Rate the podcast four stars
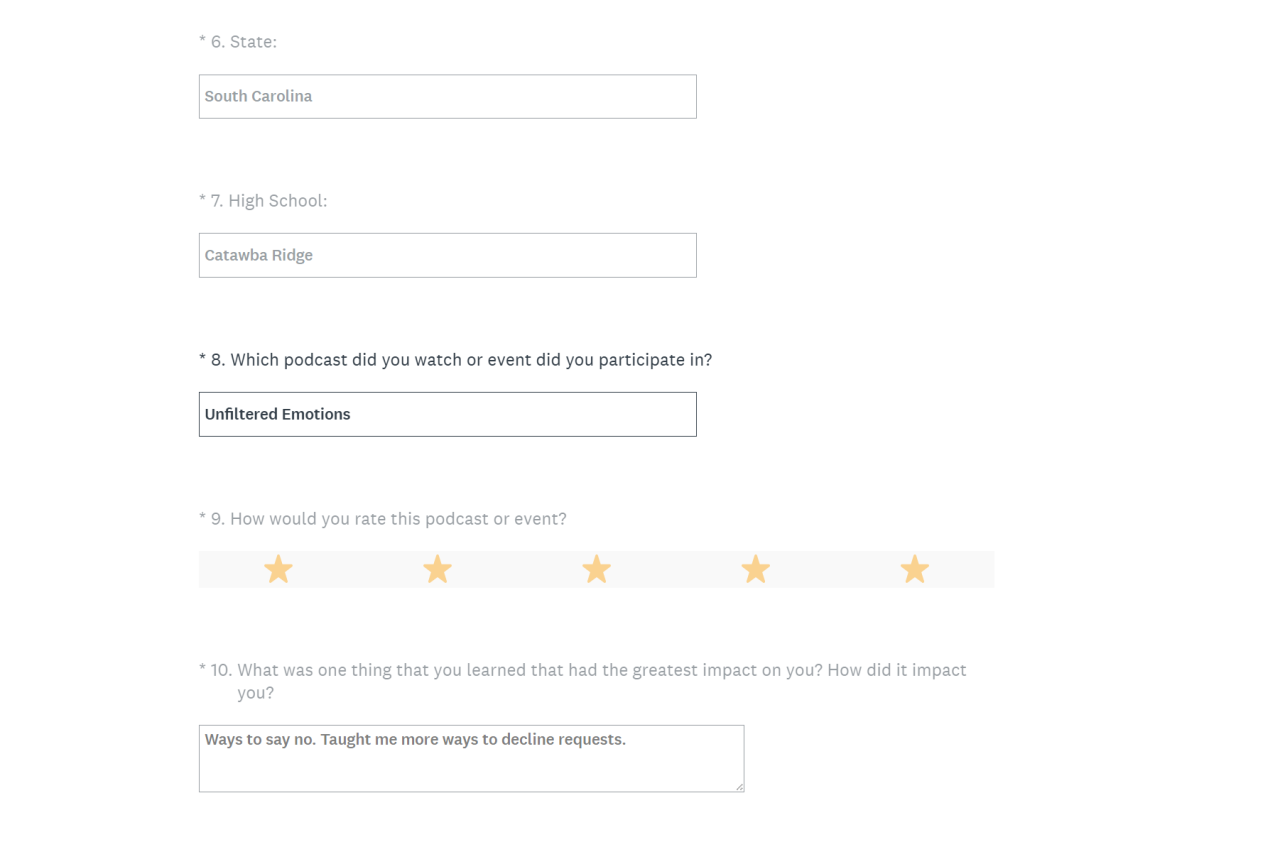Screen dimensions: 1280x842 755,570
